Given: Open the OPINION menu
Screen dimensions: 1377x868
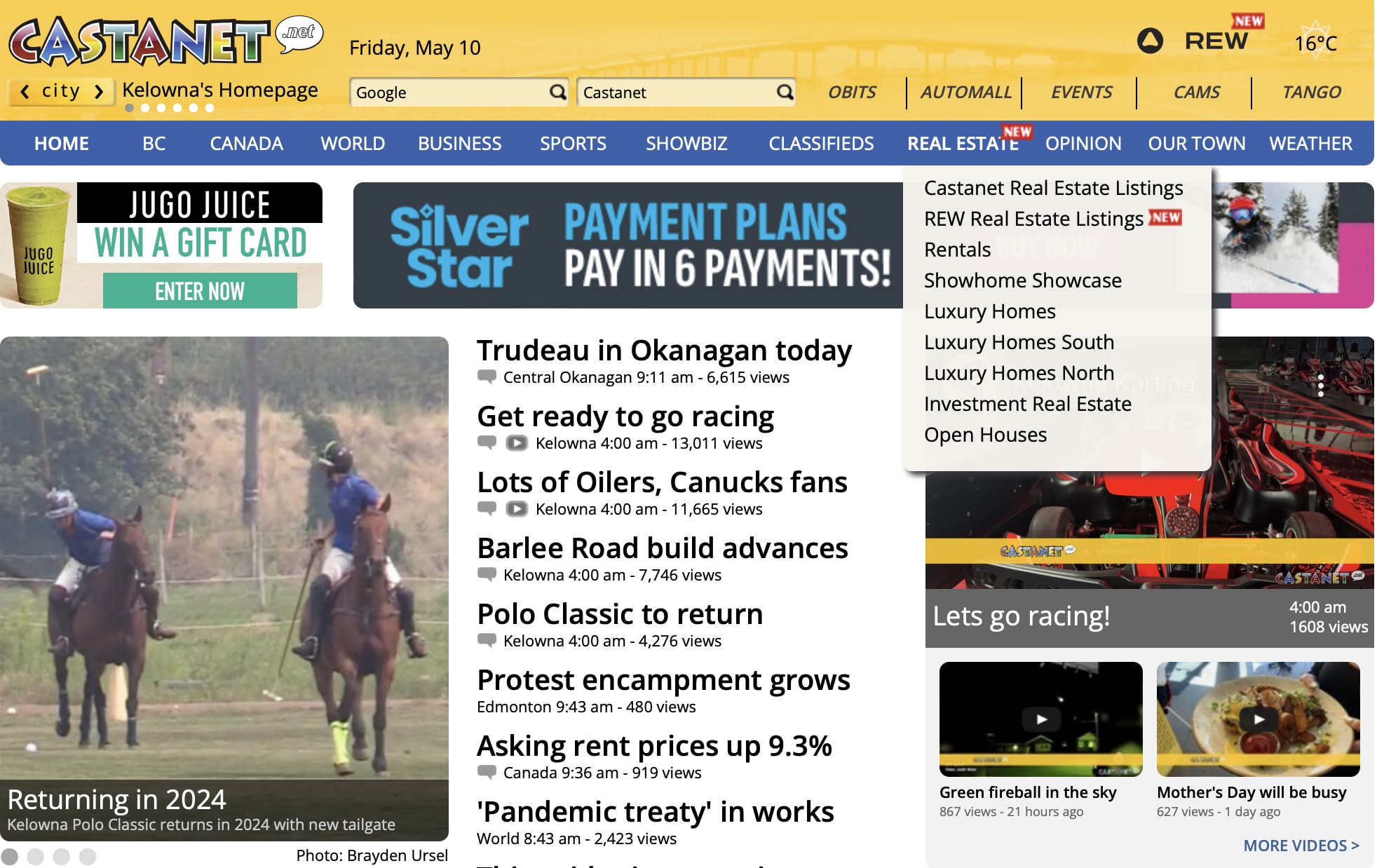Looking at the screenshot, I should coord(1083,144).
